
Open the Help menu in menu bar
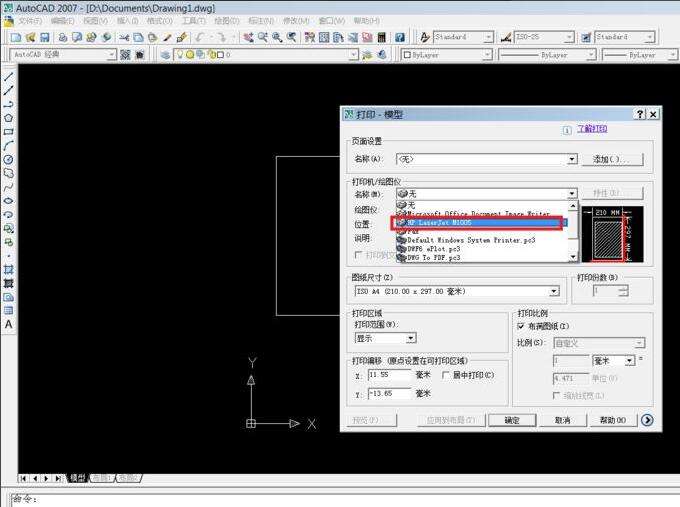click(x=366, y=21)
